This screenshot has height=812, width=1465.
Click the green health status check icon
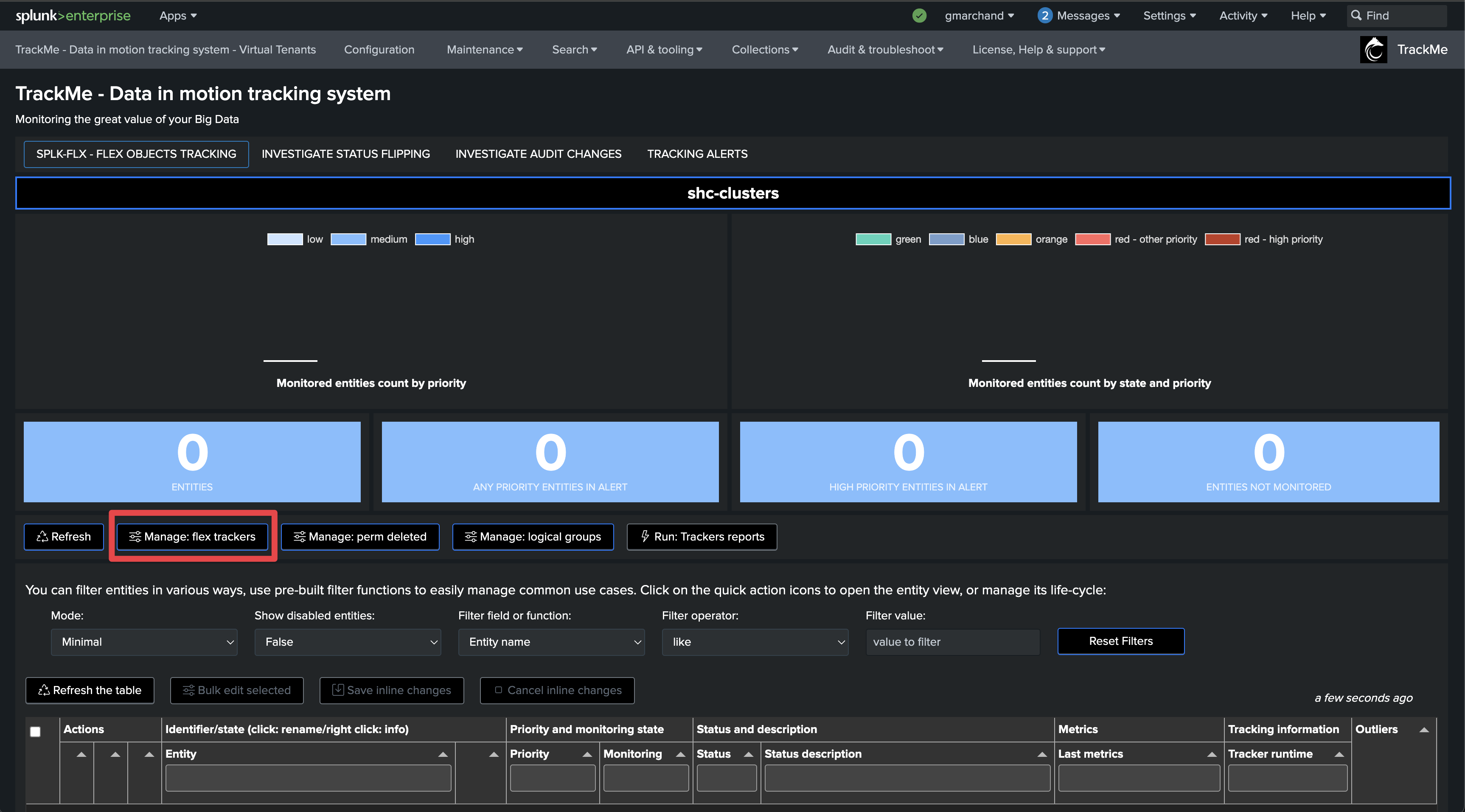(919, 15)
